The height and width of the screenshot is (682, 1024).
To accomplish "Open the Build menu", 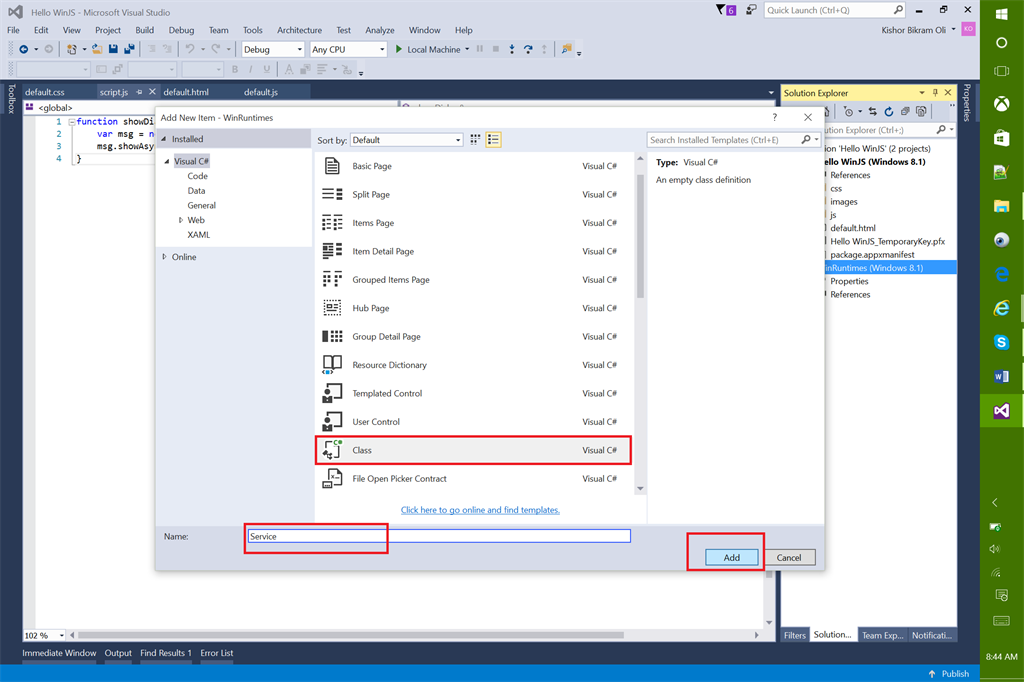I will [144, 30].
